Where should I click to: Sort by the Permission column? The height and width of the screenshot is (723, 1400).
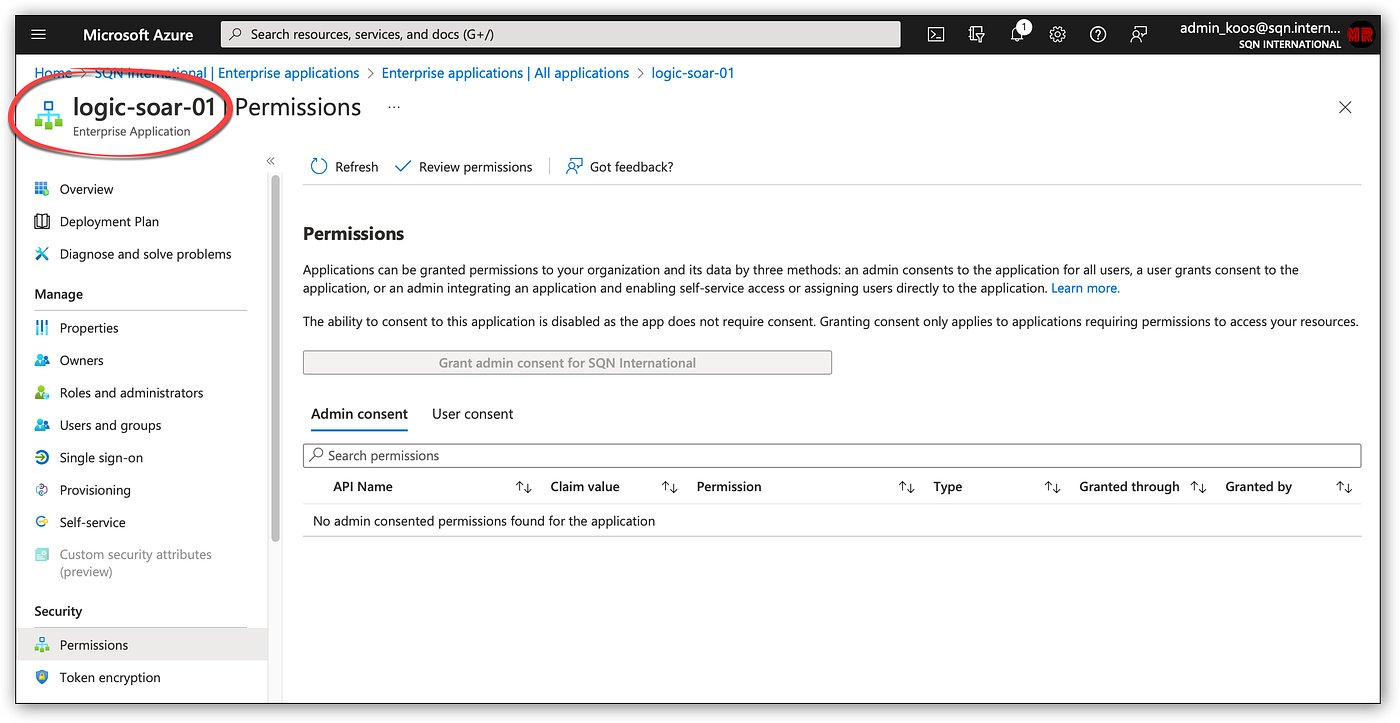coord(906,487)
